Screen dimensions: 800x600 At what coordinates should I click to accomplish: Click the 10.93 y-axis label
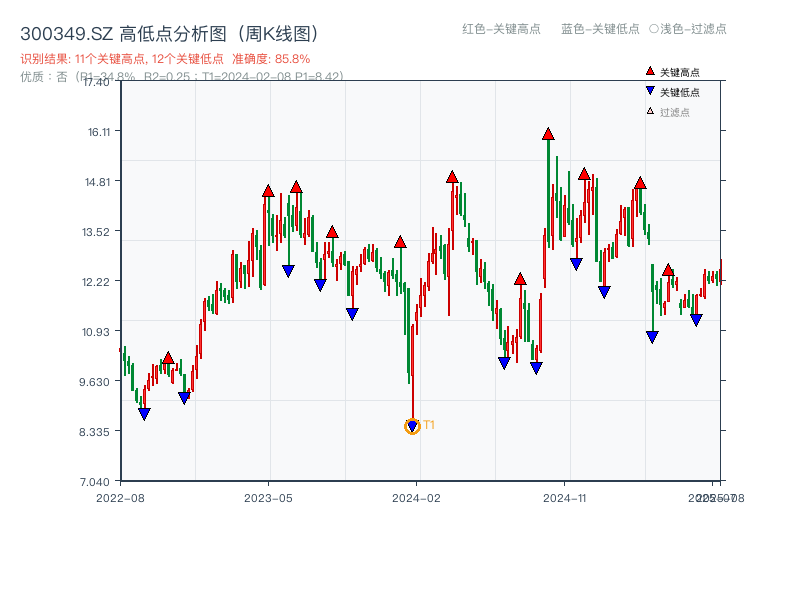click(96, 332)
